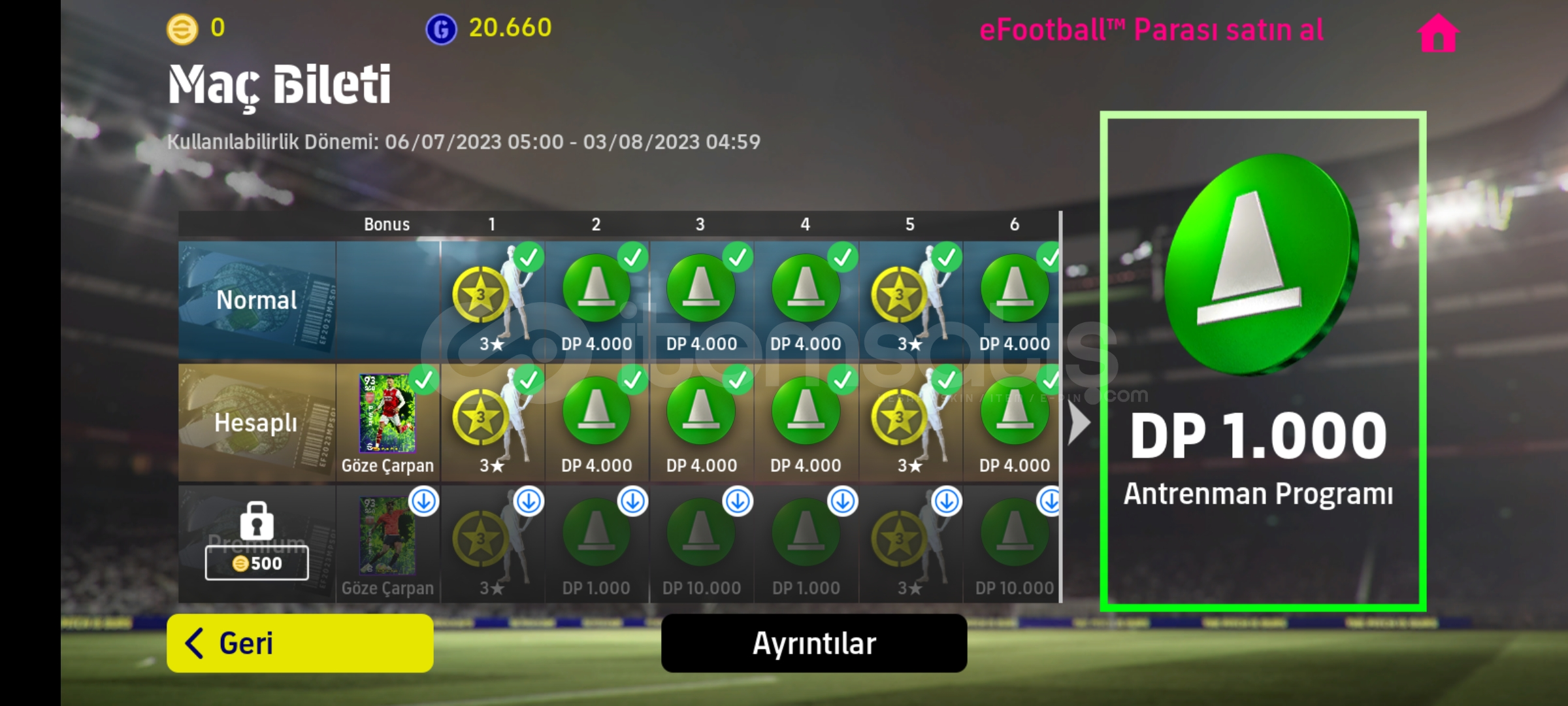Expand the reward list with the right arrow
Screen dimensions: 1568x706
(1079, 422)
